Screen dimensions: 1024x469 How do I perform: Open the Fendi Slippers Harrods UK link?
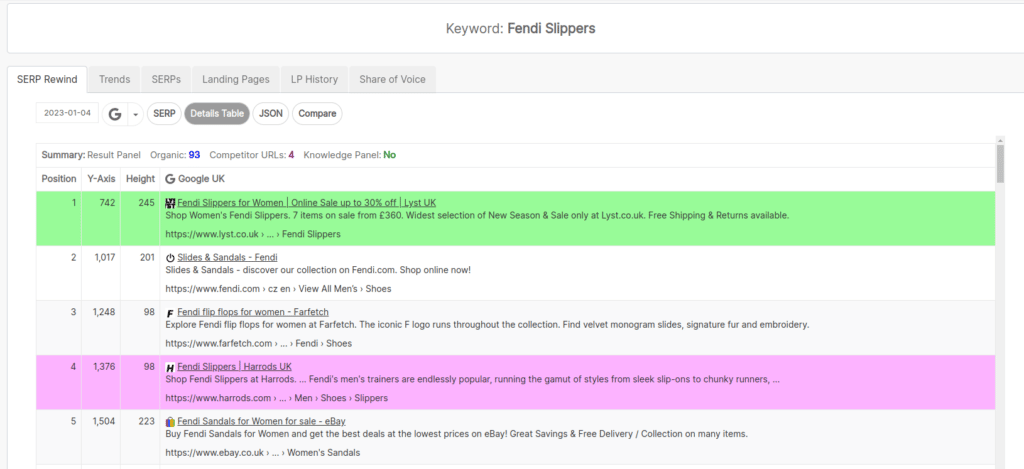(234, 367)
